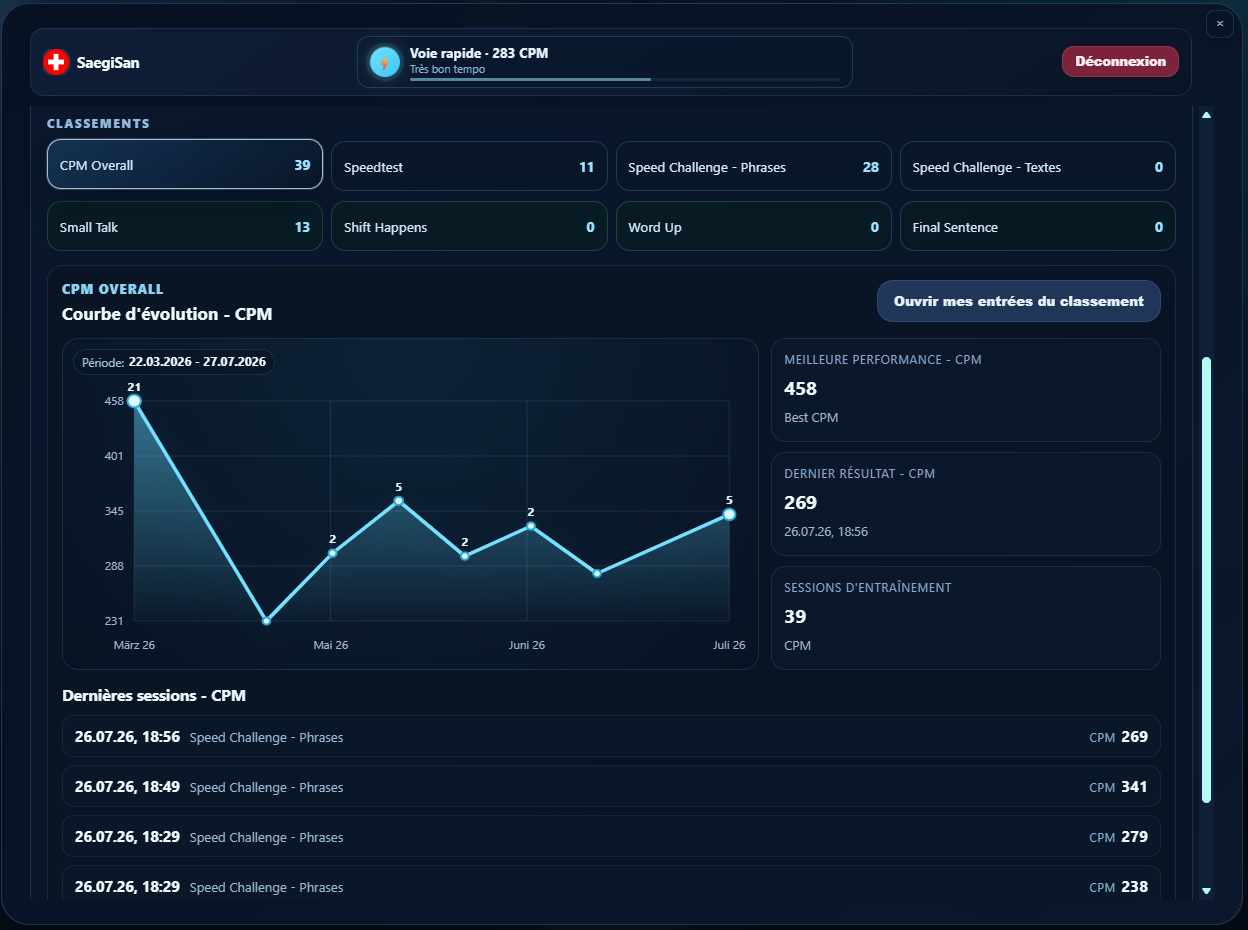Click the Voie rapide - 283 CPM title
Viewport: 1248px width, 930px height.
point(479,53)
